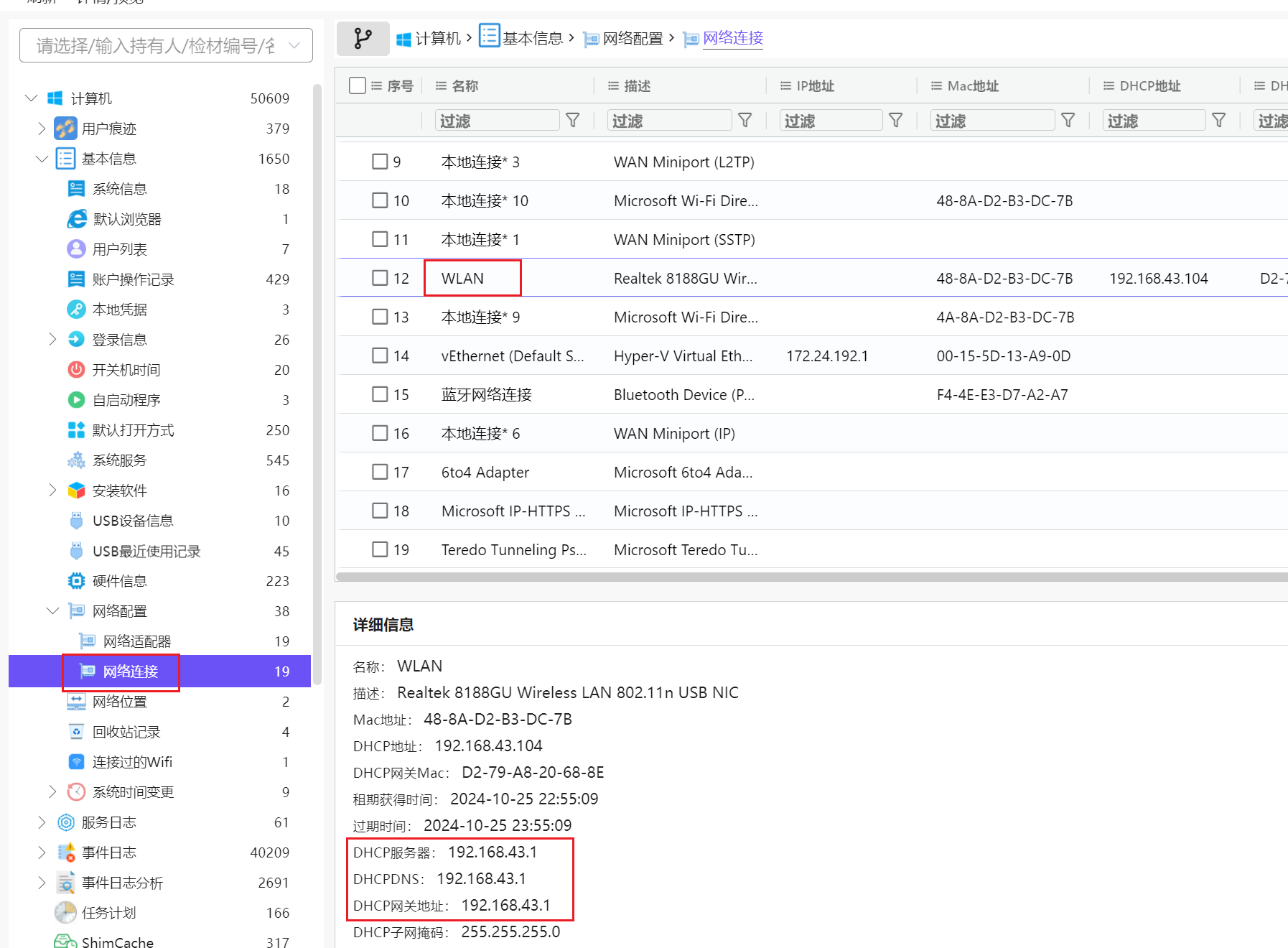This screenshot has height=948, width=1288.
Task: Check the checkbox for row 15 蓝牙网络连接
Action: coord(380,394)
